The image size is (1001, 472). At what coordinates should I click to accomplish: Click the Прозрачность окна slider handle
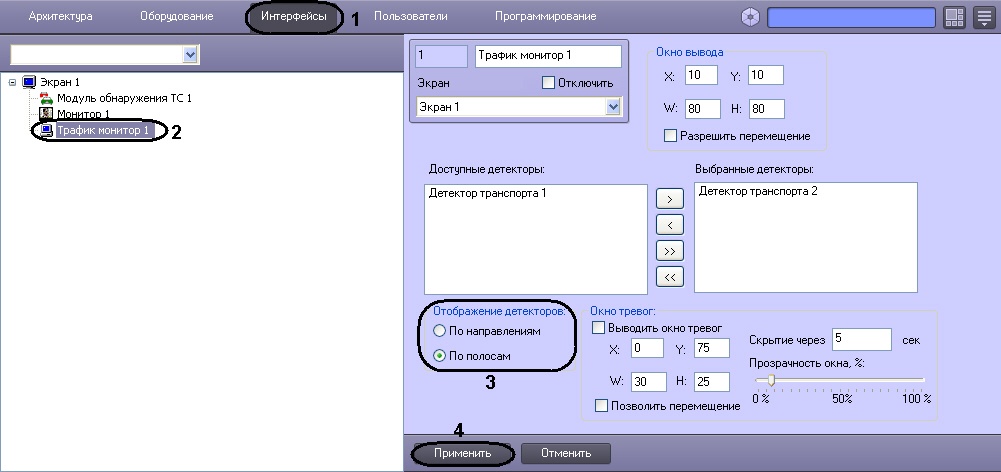coord(771,380)
